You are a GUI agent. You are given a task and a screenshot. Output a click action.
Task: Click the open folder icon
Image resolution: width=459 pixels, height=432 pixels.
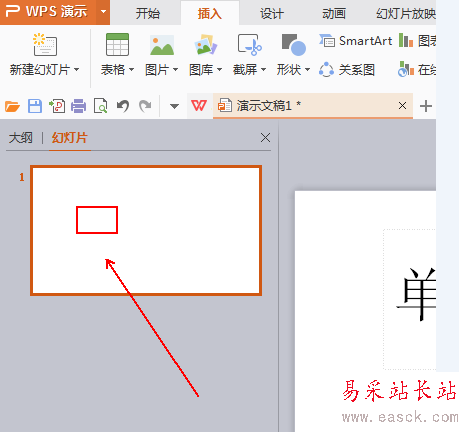12,106
